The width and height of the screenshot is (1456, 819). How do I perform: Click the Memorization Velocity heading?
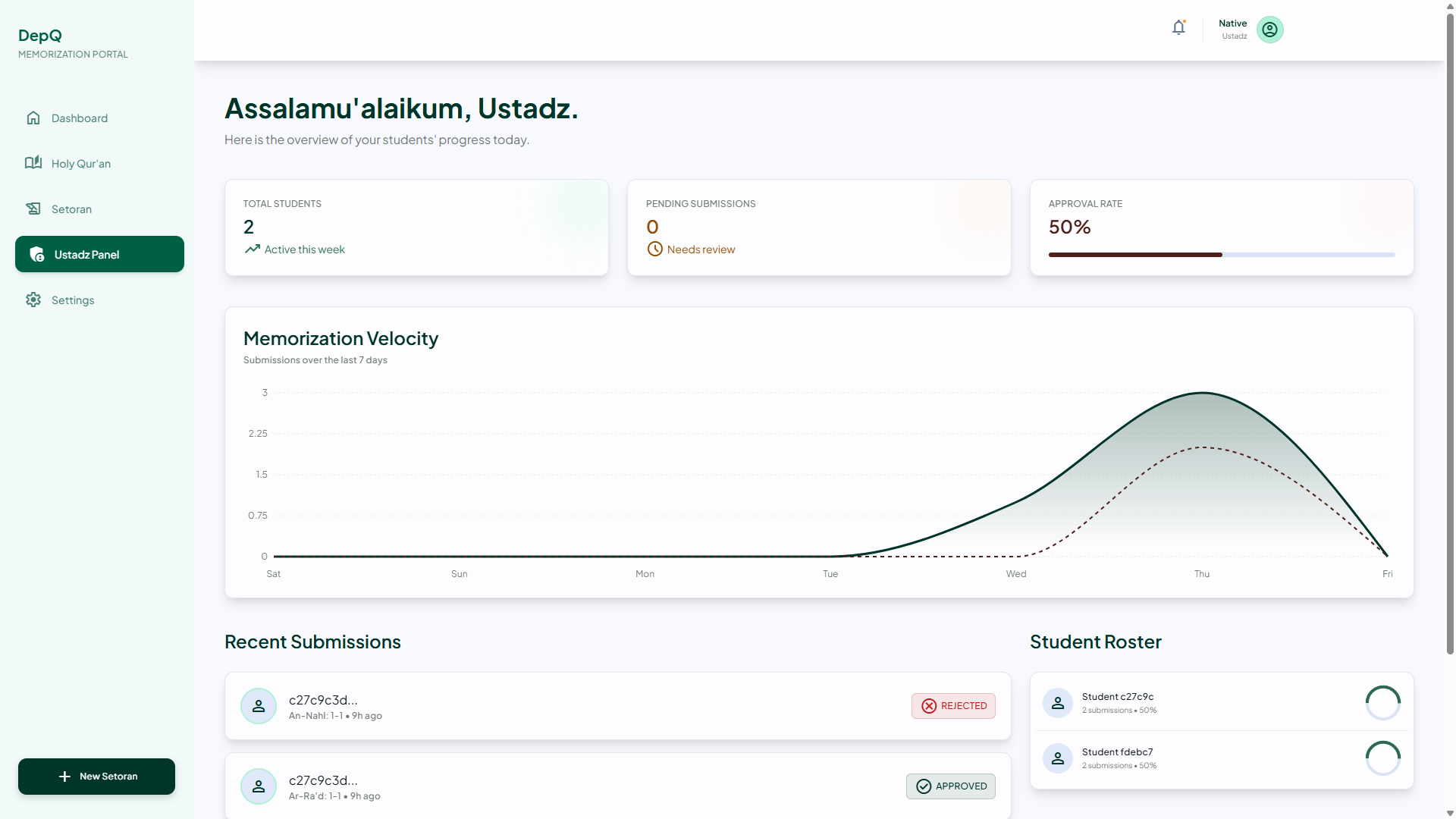[x=340, y=338]
